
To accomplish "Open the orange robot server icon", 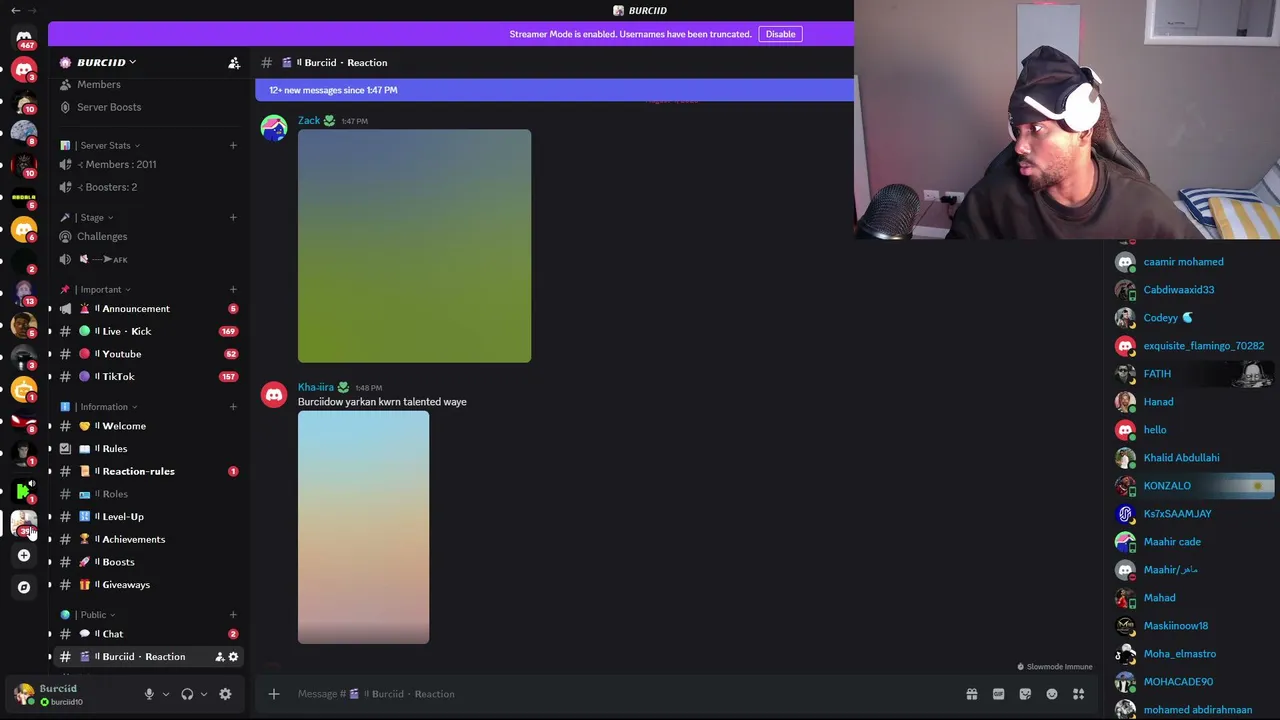I will coord(24,390).
